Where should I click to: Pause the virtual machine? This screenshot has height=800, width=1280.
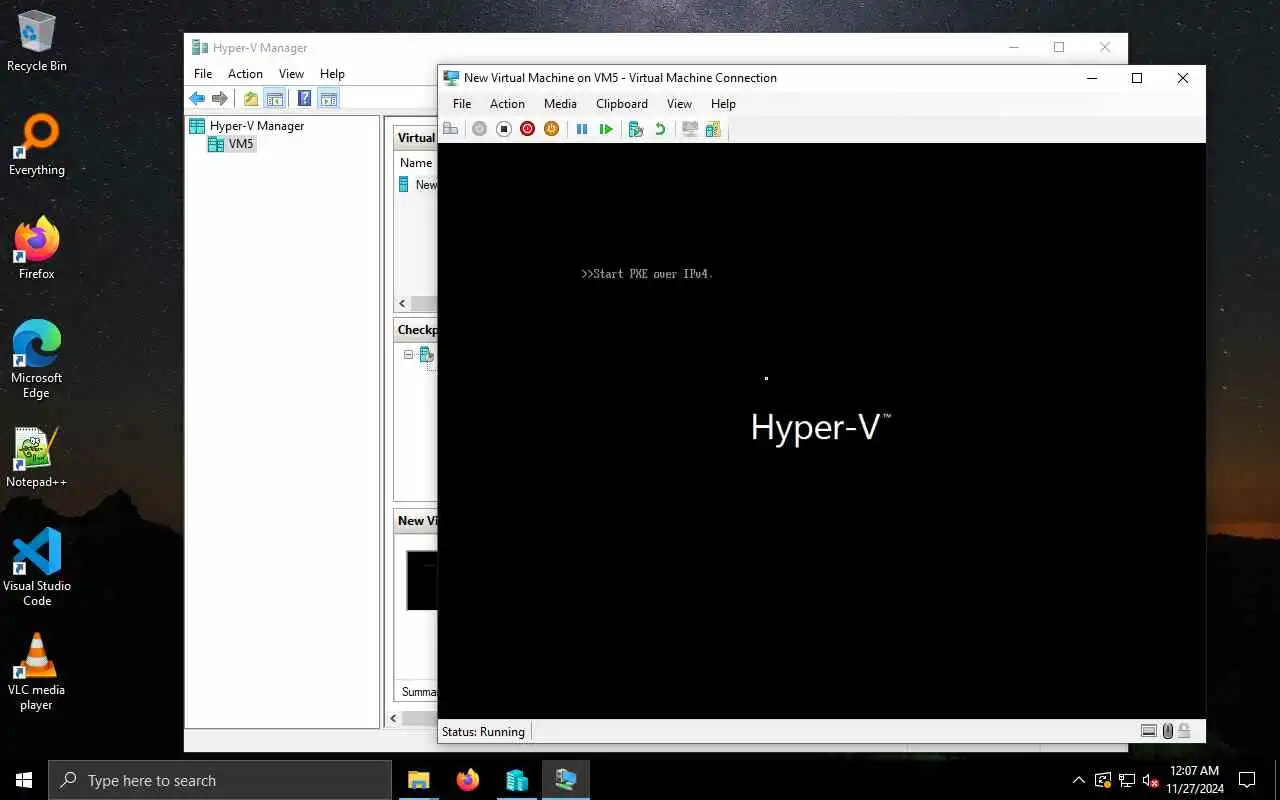pos(582,129)
